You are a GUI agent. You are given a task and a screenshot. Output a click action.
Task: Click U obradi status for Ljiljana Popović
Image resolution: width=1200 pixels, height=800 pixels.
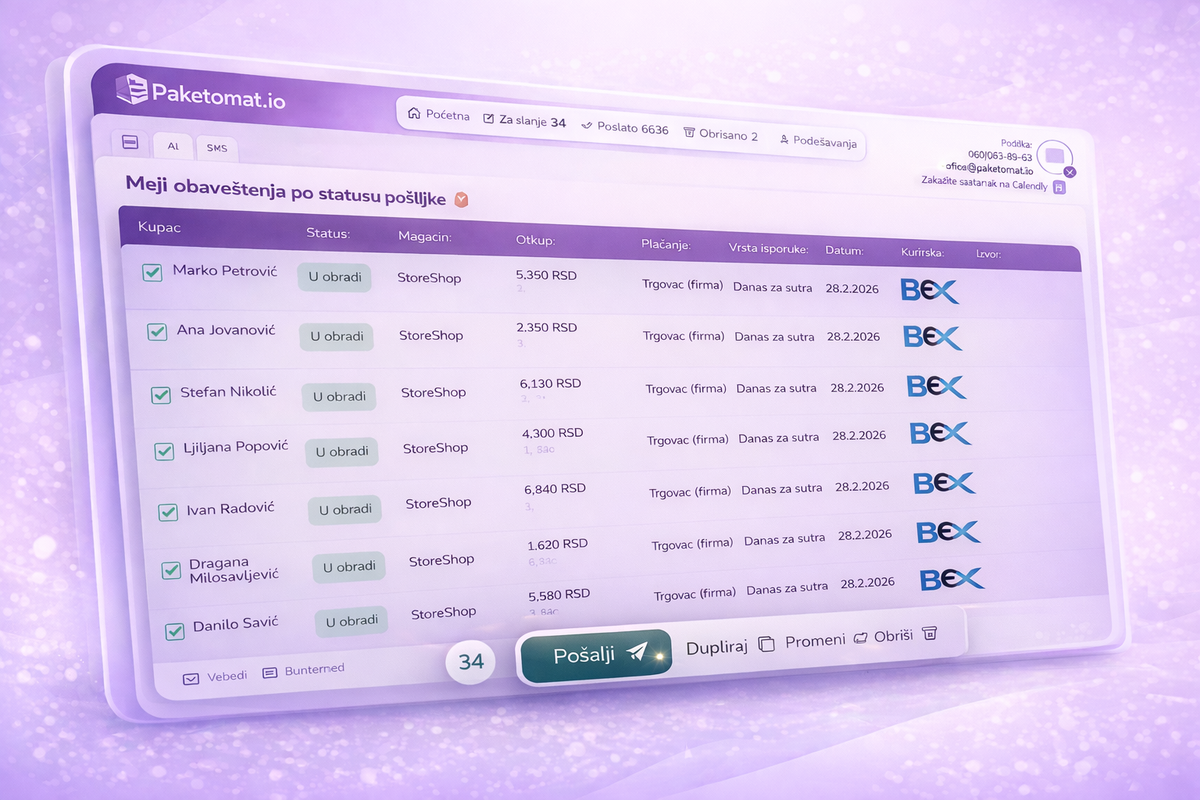coord(342,451)
